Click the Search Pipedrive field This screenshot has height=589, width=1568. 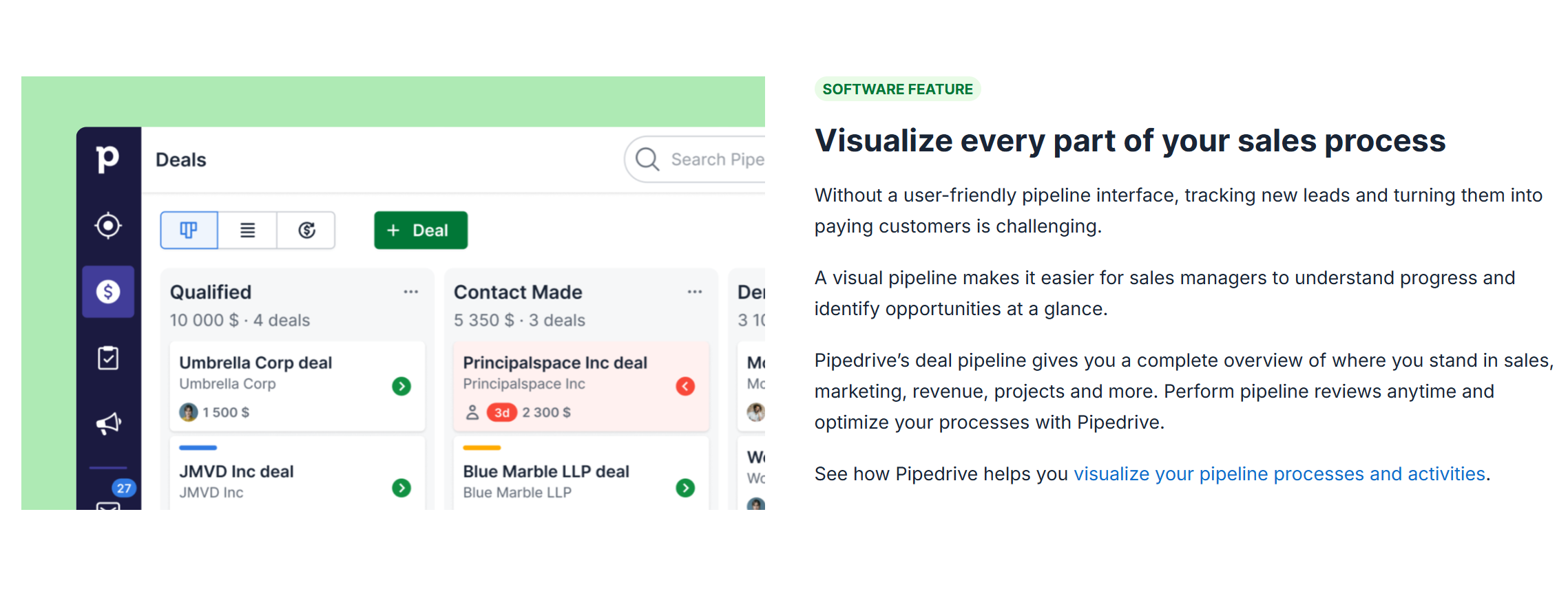click(x=695, y=159)
